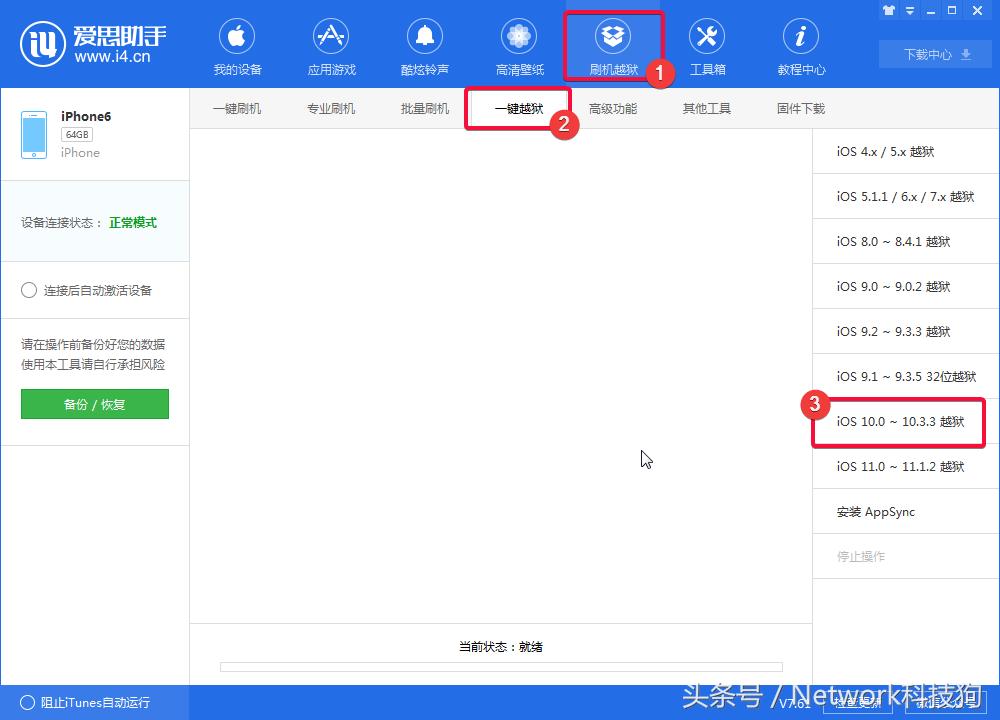The width and height of the screenshot is (1000, 720).
Task: Select the 应用游戏 apps and games icon
Action: (x=331, y=46)
